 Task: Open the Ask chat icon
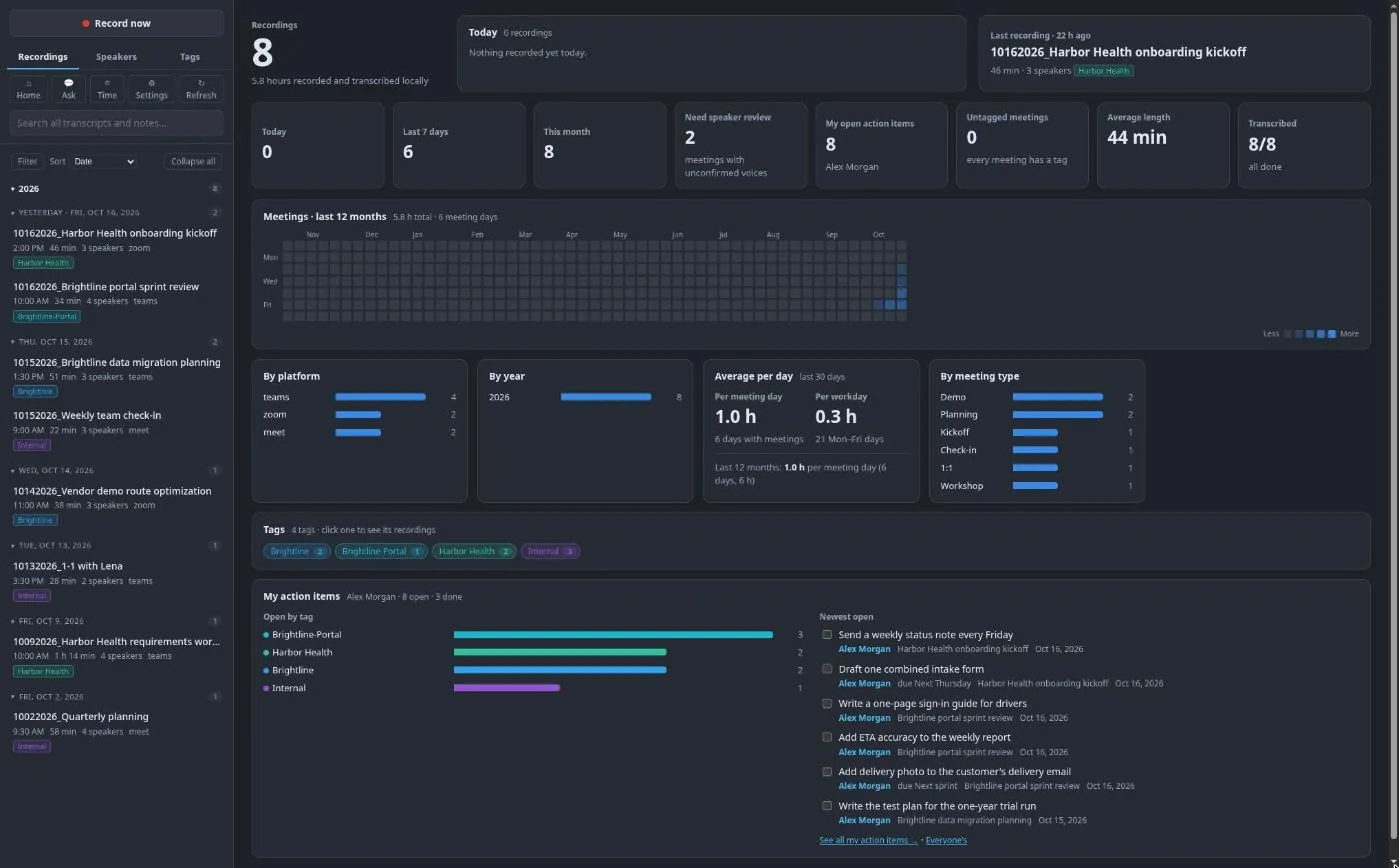click(x=68, y=89)
